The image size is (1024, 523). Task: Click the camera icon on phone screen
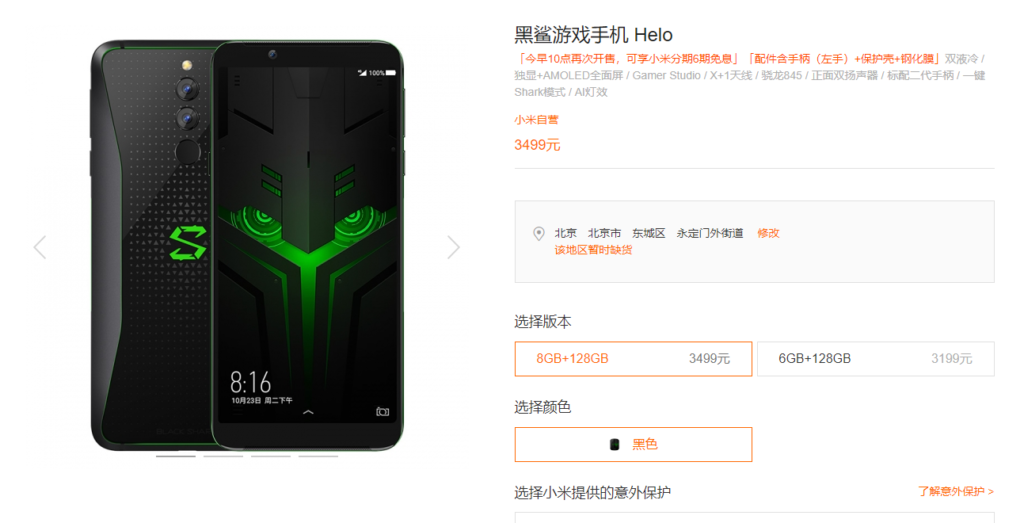(x=383, y=411)
